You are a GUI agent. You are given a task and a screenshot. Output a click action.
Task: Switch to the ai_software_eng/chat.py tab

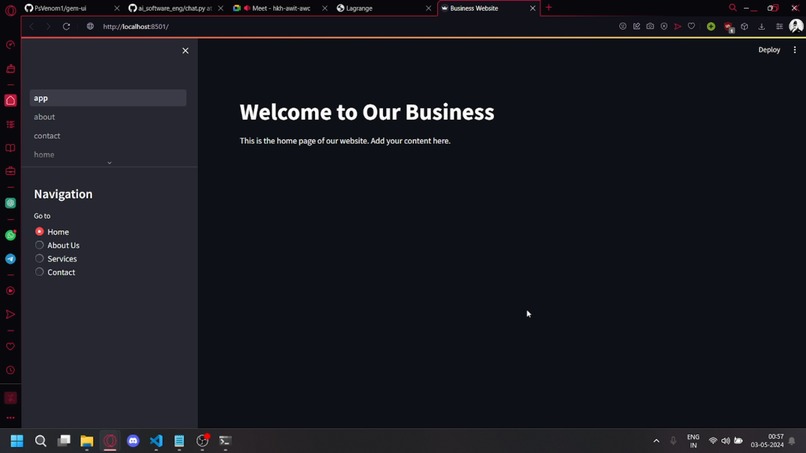click(x=175, y=8)
